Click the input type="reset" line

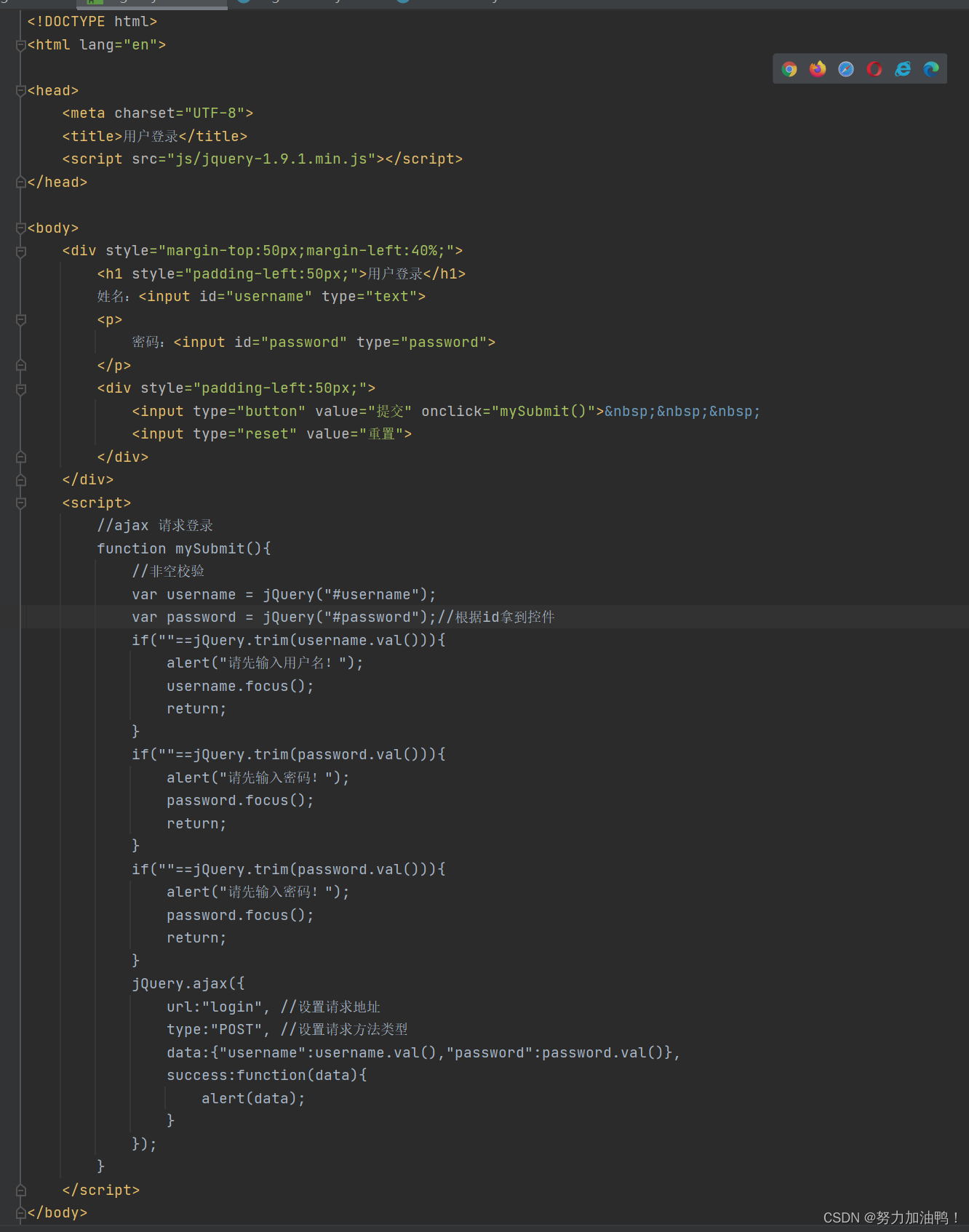click(x=272, y=434)
